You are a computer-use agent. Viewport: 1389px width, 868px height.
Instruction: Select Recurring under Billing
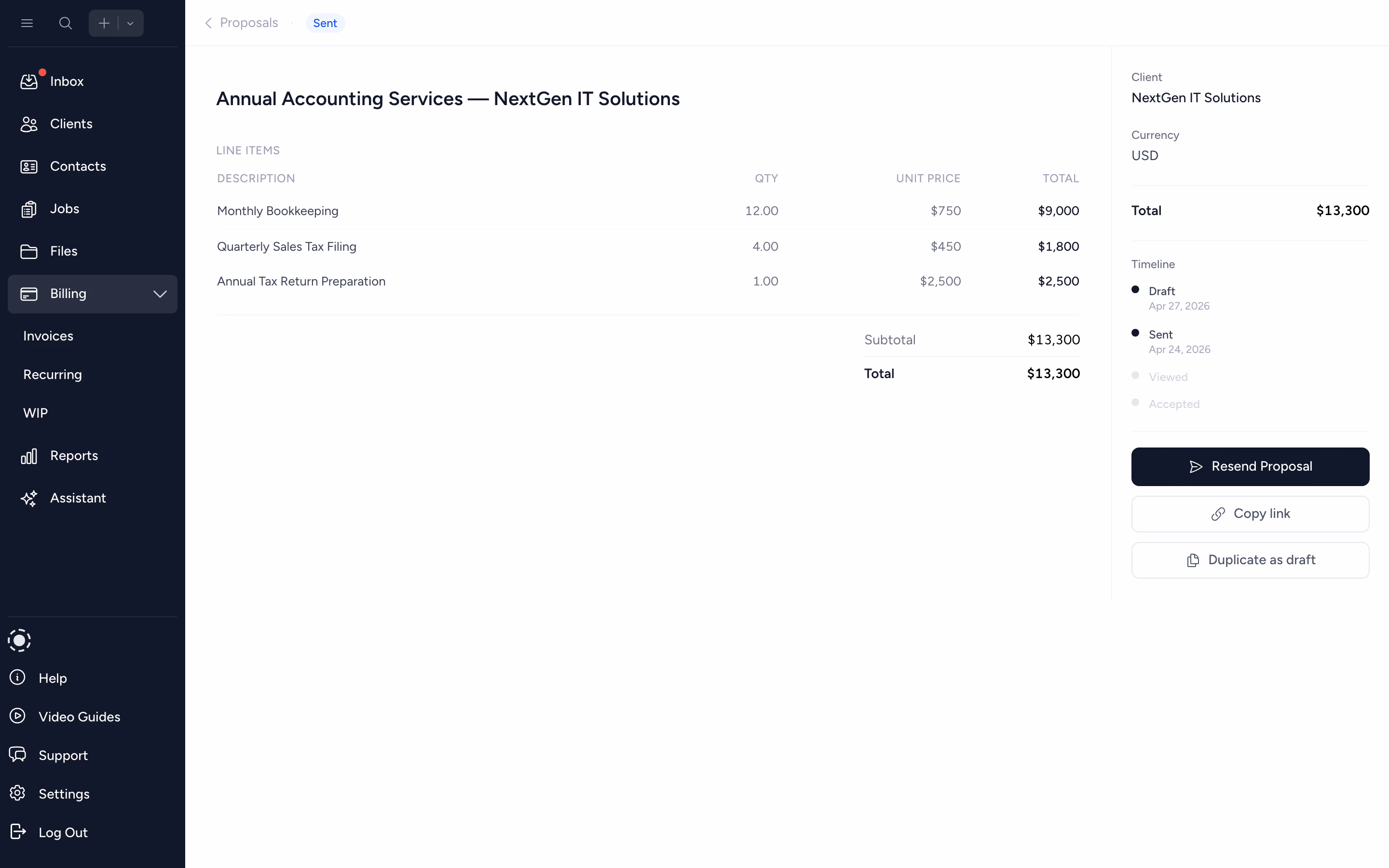click(52, 374)
